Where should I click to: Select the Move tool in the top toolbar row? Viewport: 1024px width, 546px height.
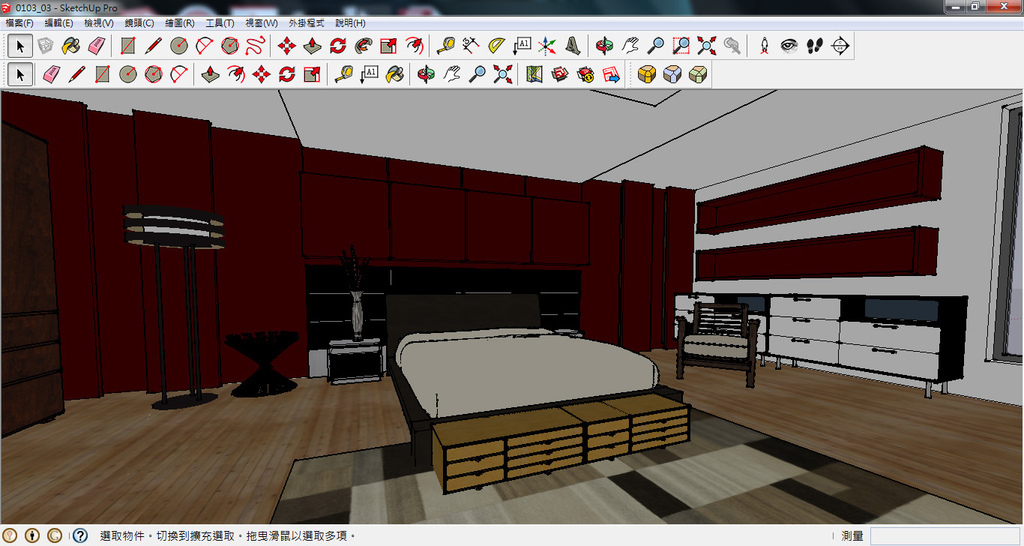[x=287, y=46]
